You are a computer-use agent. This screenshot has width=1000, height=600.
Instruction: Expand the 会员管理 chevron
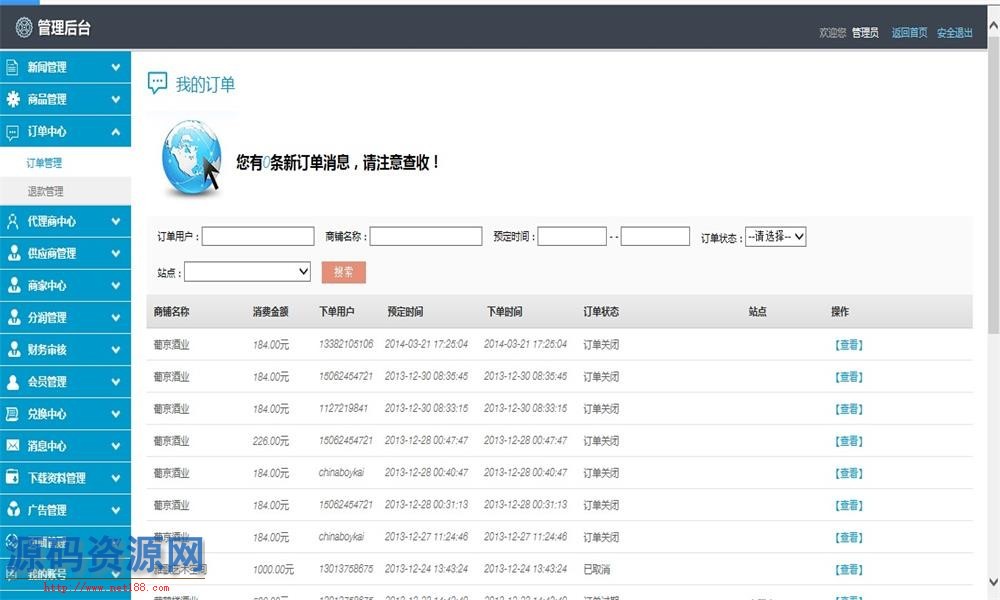[x=115, y=381]
